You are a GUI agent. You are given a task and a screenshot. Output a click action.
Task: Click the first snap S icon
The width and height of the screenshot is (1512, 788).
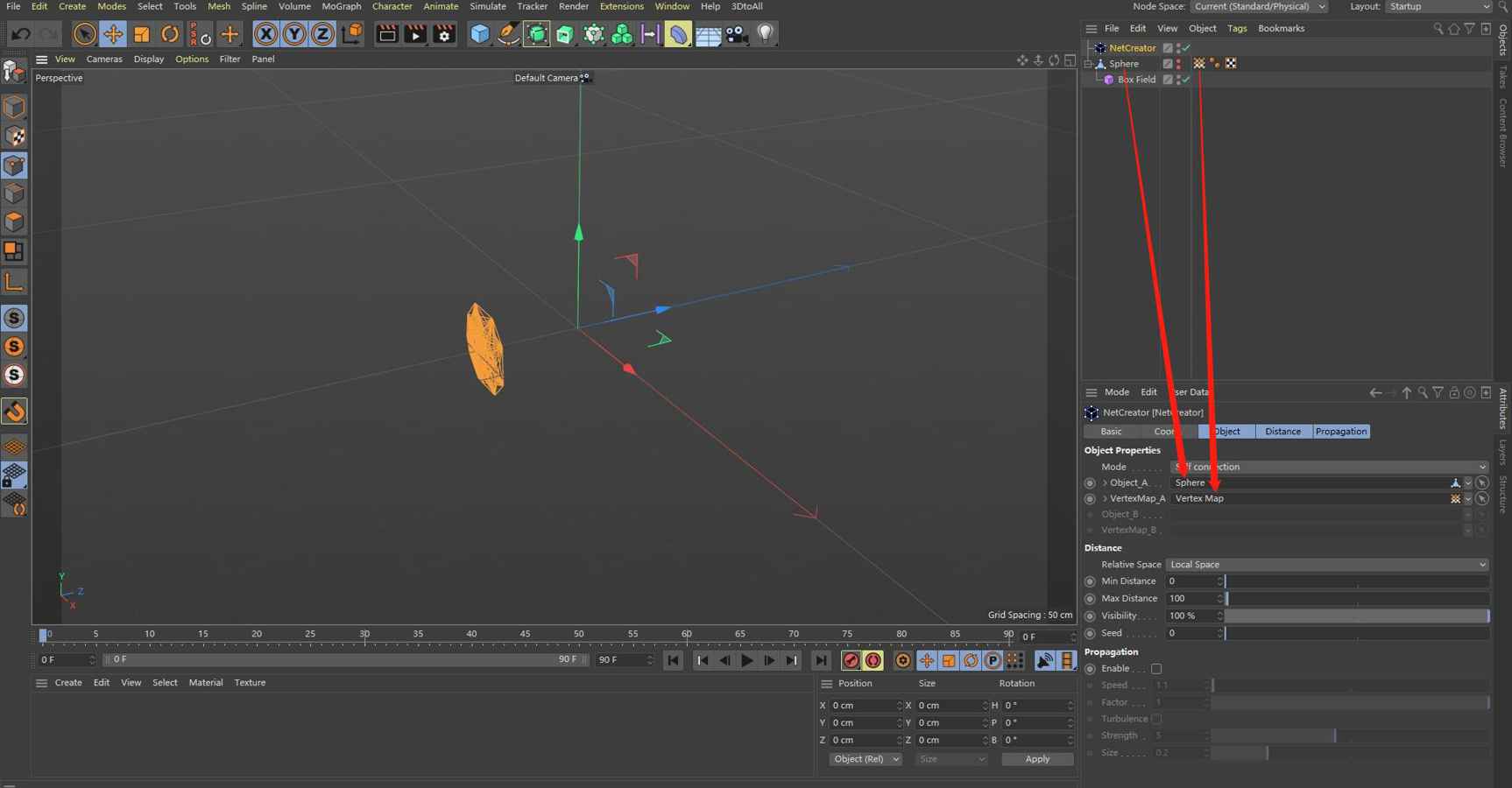[14, 318]
